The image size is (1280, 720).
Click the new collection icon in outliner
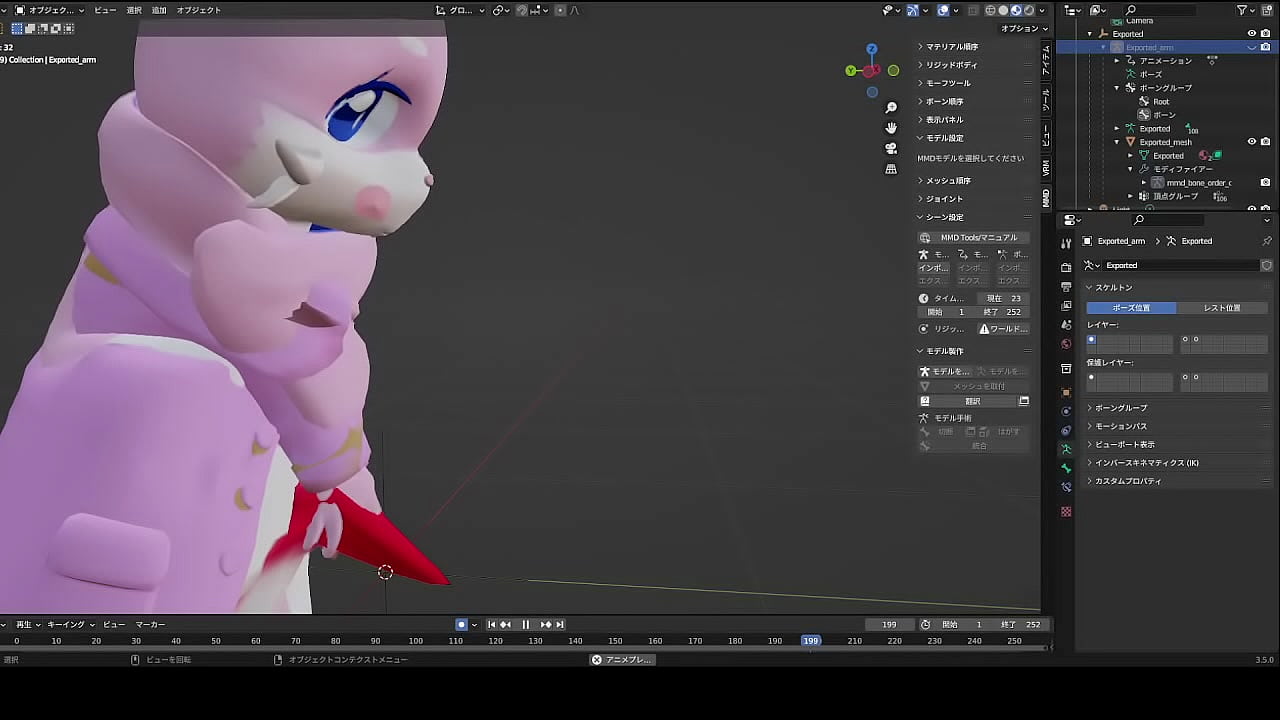(x=1266, y=10)
